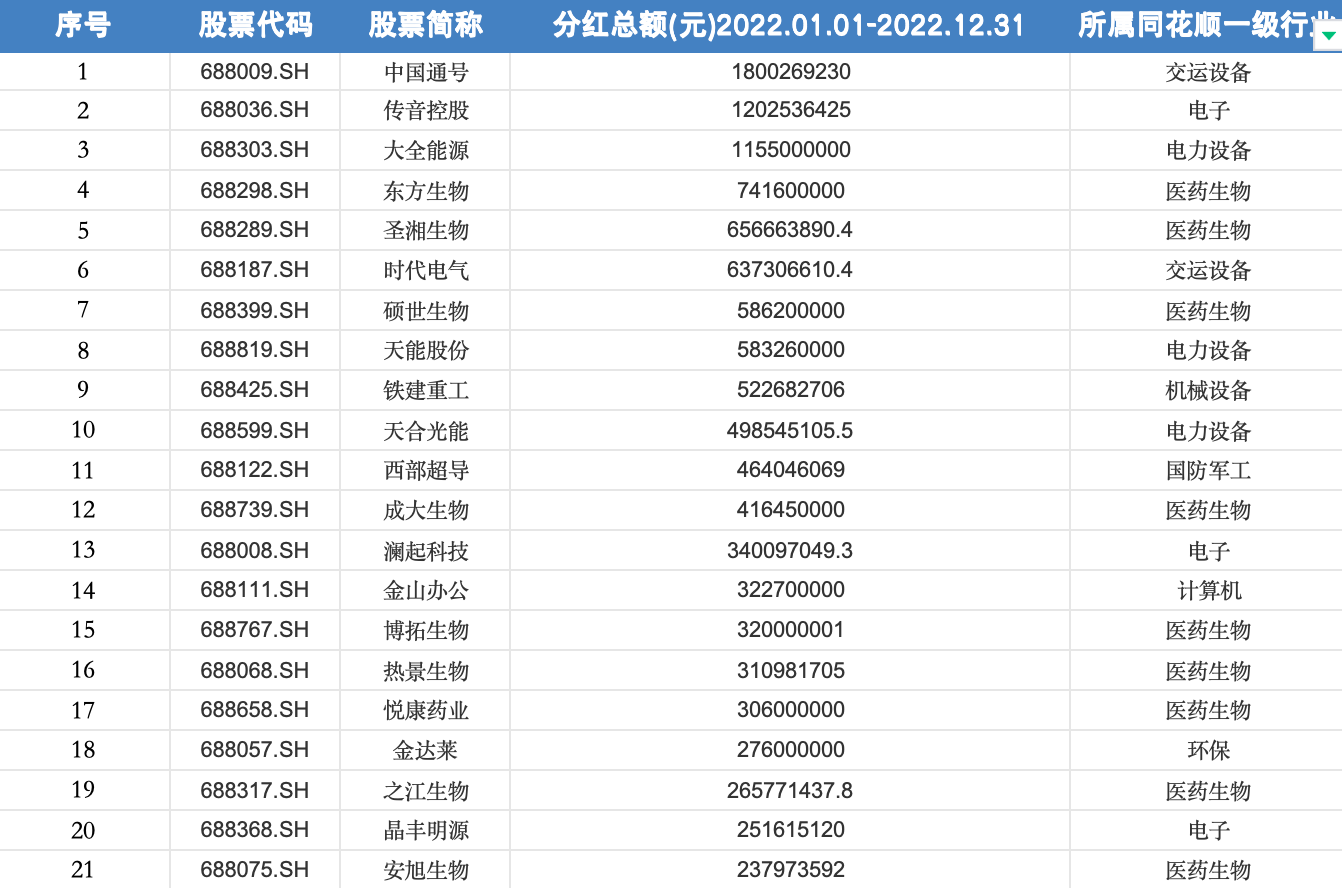Select 交运设备 in the 中国通号 row
The height and width of the screenshot is (888, 1342).
click(1208, 72)
